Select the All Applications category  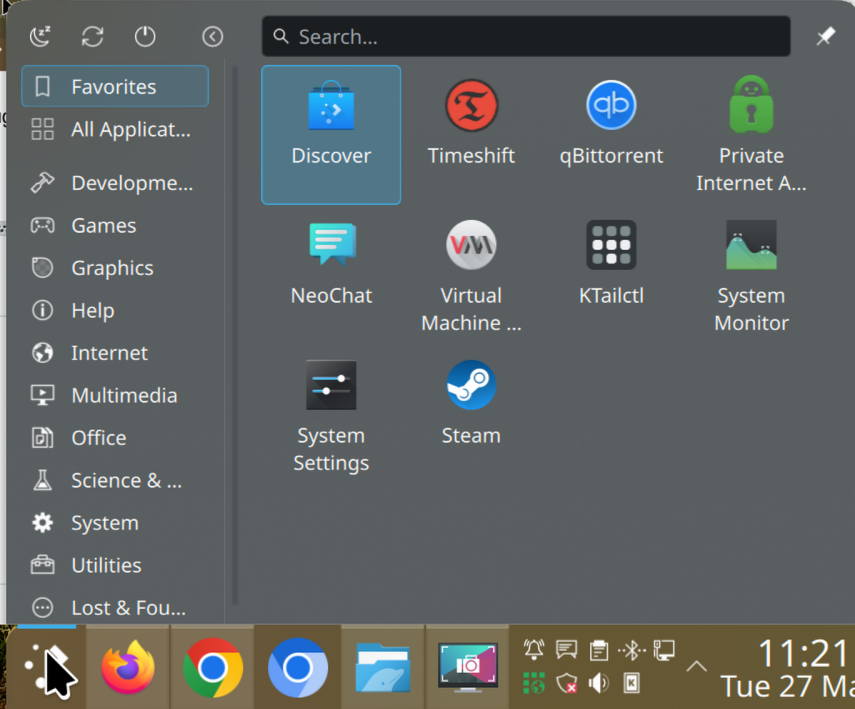(114, 130)
